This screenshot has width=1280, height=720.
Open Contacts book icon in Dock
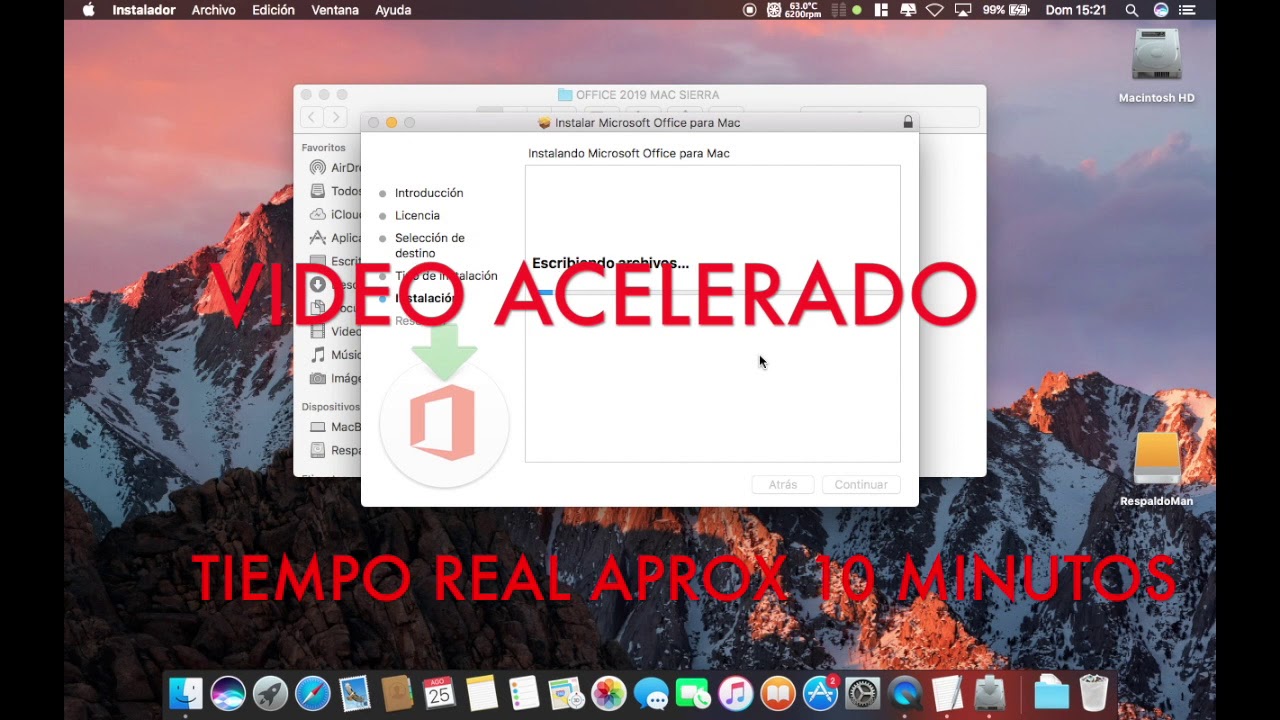397,693
